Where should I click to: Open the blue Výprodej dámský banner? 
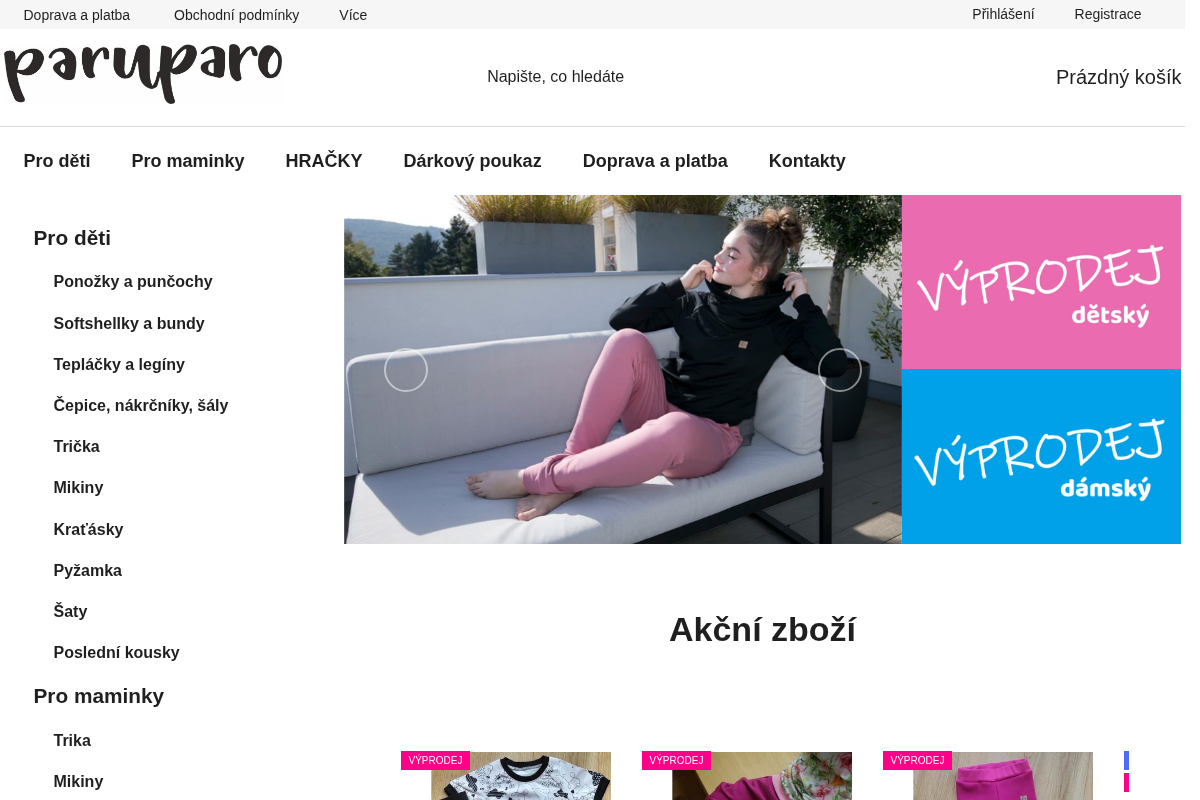pyautogui.click(x=1041, y=457)
